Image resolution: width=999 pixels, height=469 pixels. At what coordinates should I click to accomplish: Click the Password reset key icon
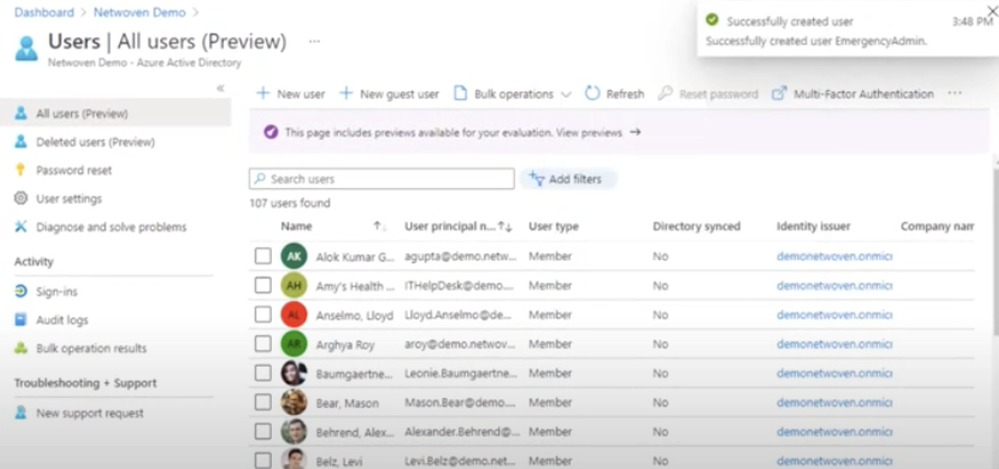click(21, 170)
